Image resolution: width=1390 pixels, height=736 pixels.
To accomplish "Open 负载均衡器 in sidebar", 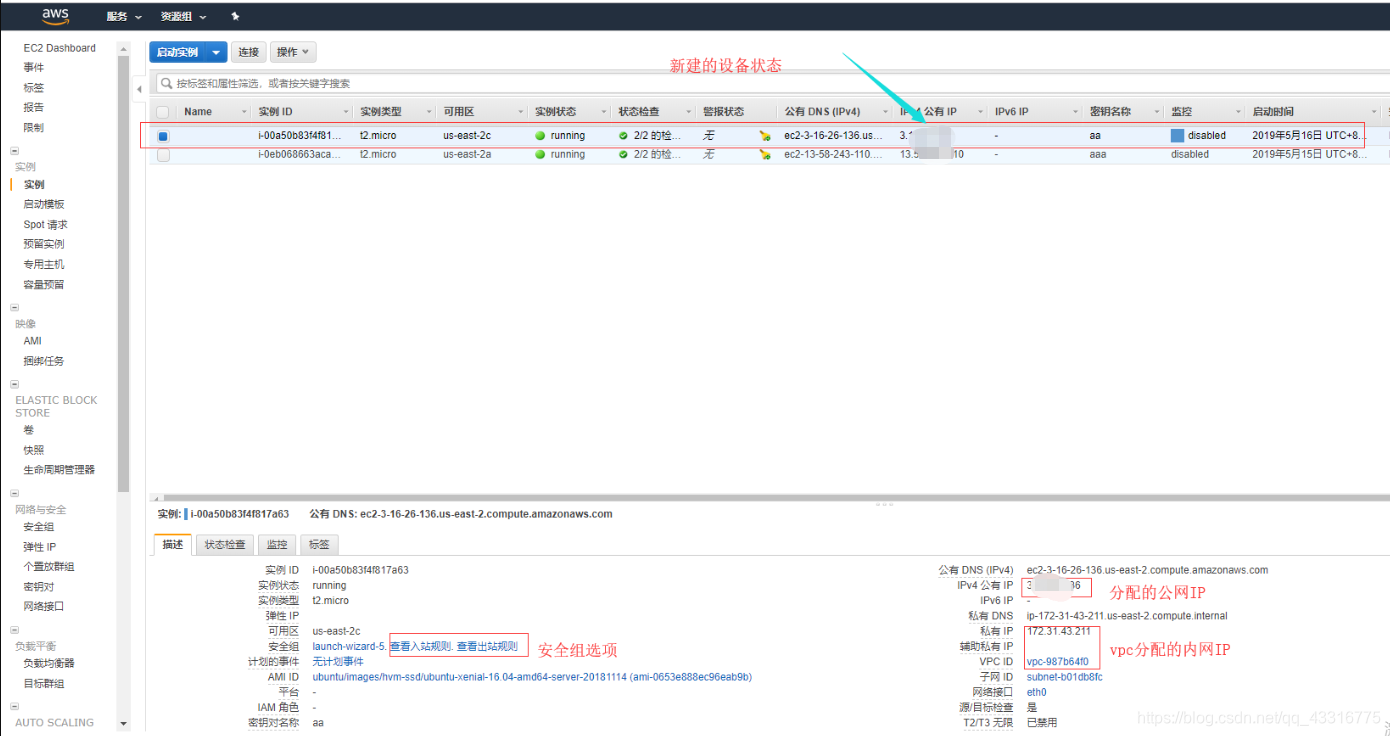I will tap(49, 663).
